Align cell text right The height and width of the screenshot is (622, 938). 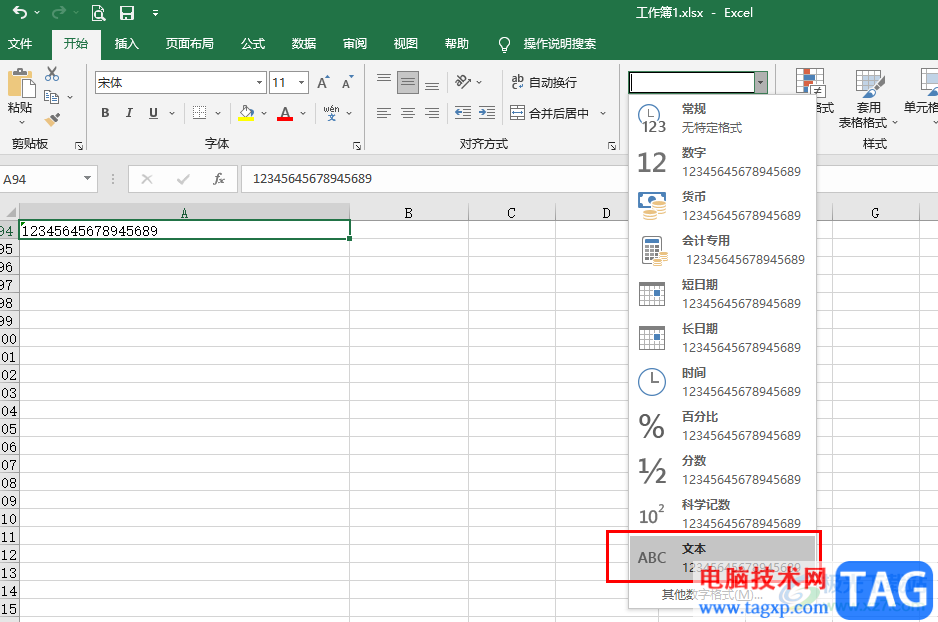point(432,112)
